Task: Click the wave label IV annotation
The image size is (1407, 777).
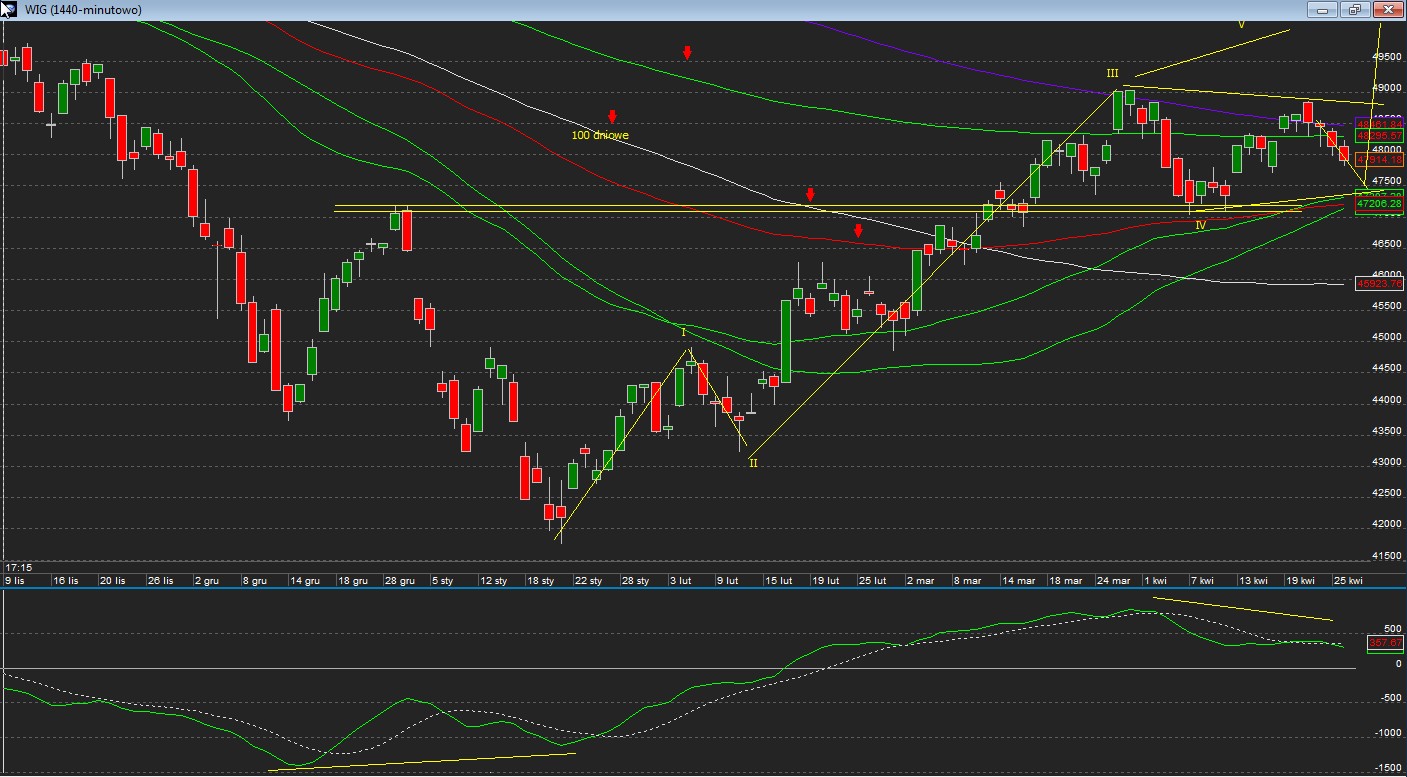Action: click(1200, 226)
